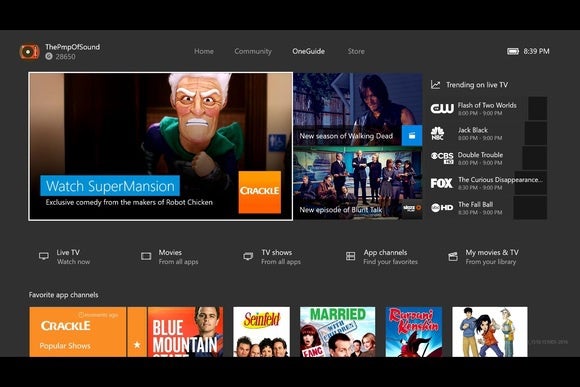
Task: Select Flash of Two Worlds listing
Action: [x=488, y=108]
